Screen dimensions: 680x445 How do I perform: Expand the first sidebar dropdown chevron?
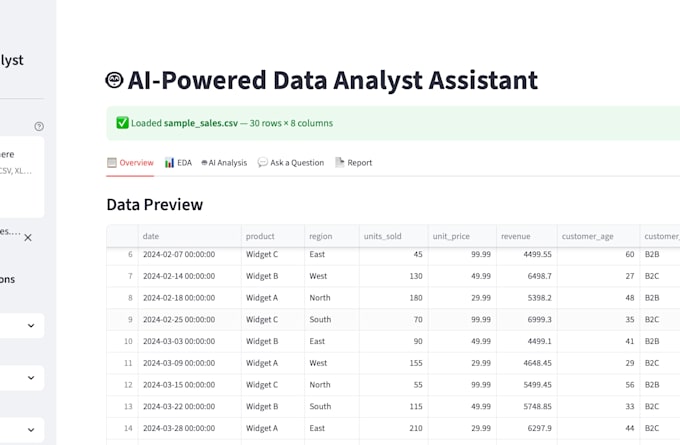click(x=31, y=325)
